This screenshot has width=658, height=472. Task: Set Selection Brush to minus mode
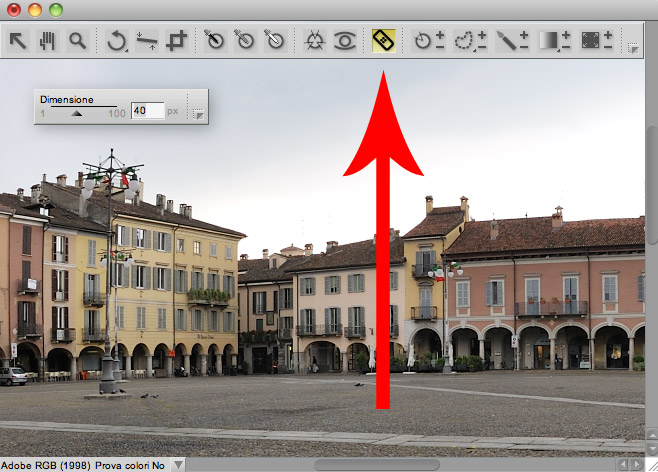point(524,47)
